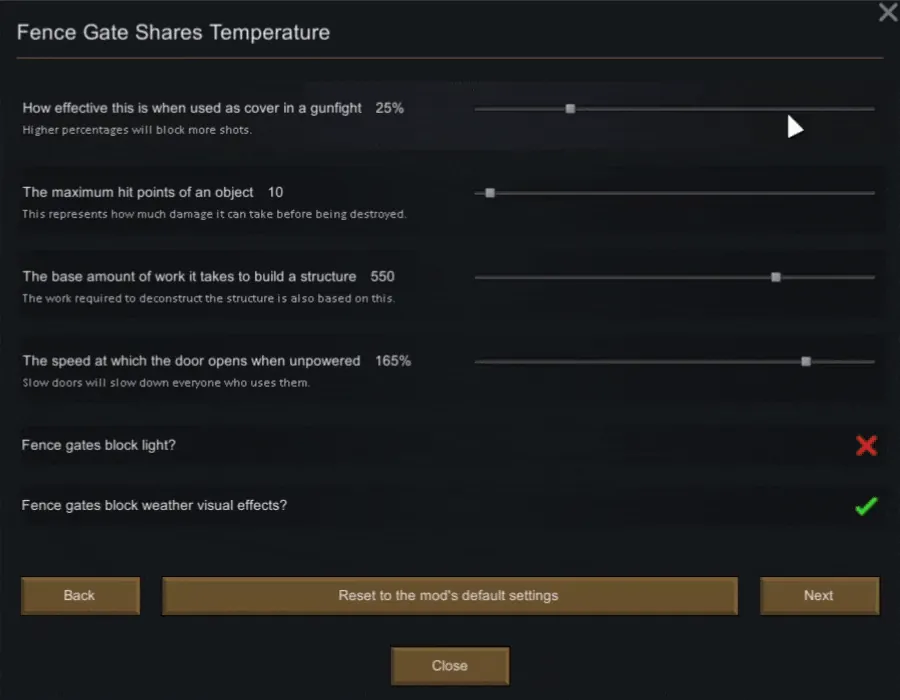Click the 550 build work value
Image resolution: width=900 pixels, height=700 pixels.
click(383, 276)
